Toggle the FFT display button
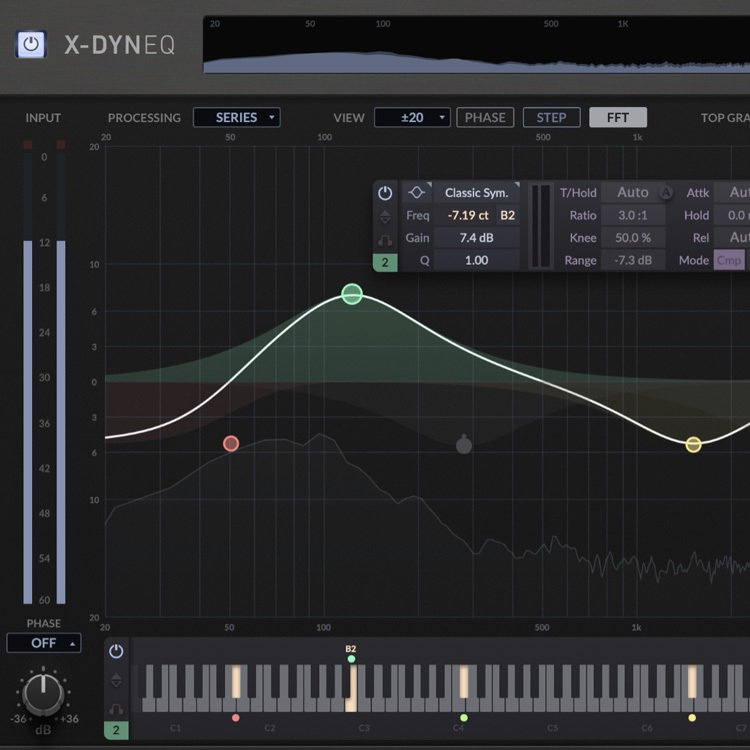 618,117
